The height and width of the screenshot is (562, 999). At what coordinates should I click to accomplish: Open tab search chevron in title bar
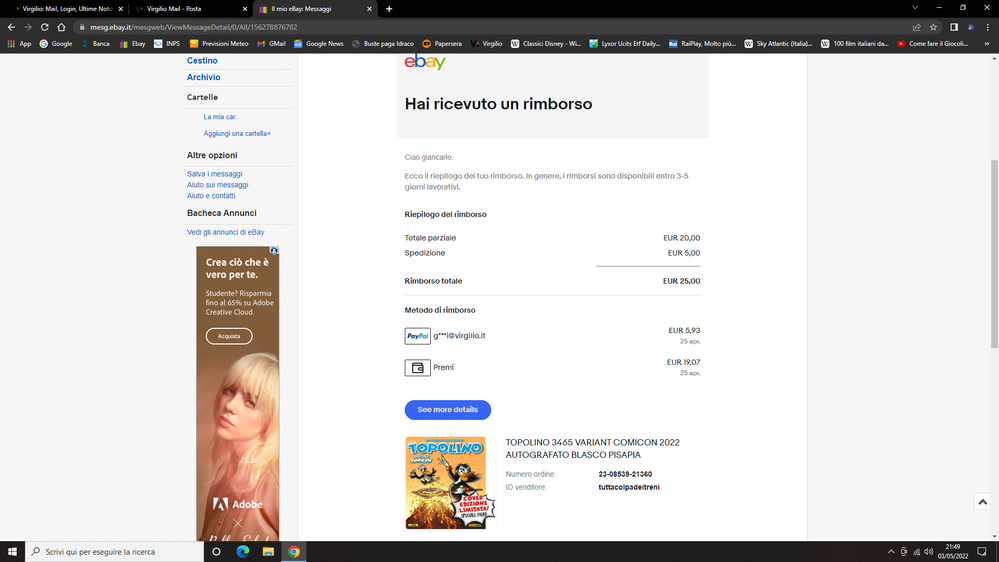(915, 8)
